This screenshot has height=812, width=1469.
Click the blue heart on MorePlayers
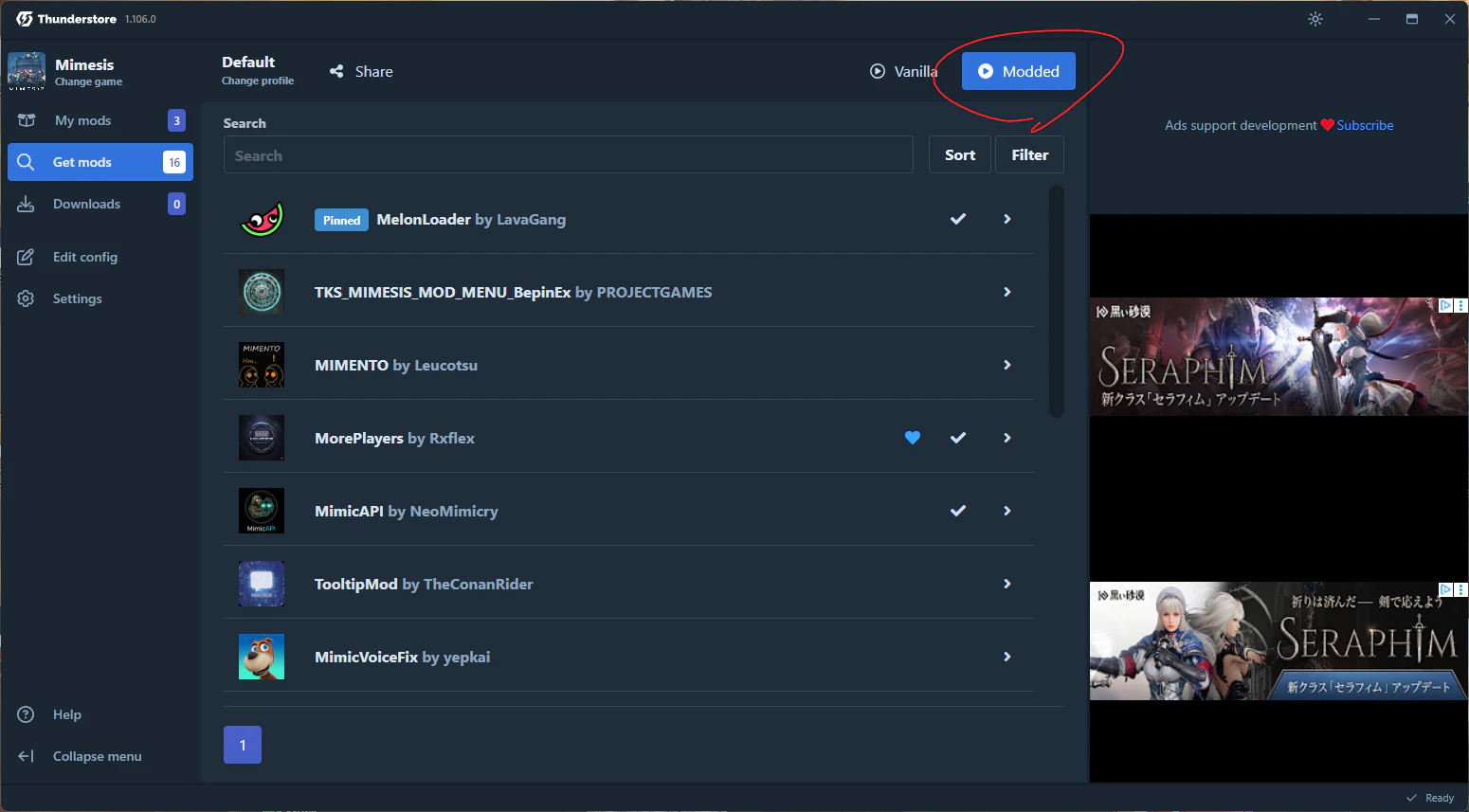pyautogui.click(x=913, y=438)
